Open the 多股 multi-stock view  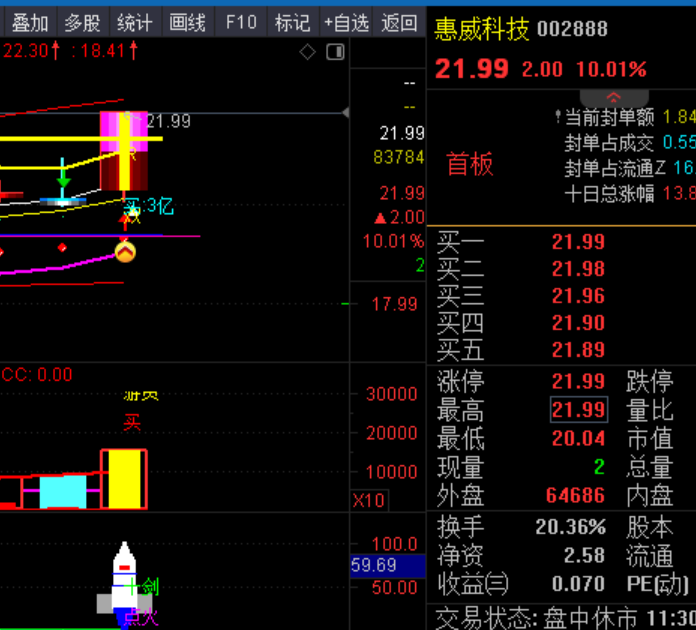[x=83, y=22]
